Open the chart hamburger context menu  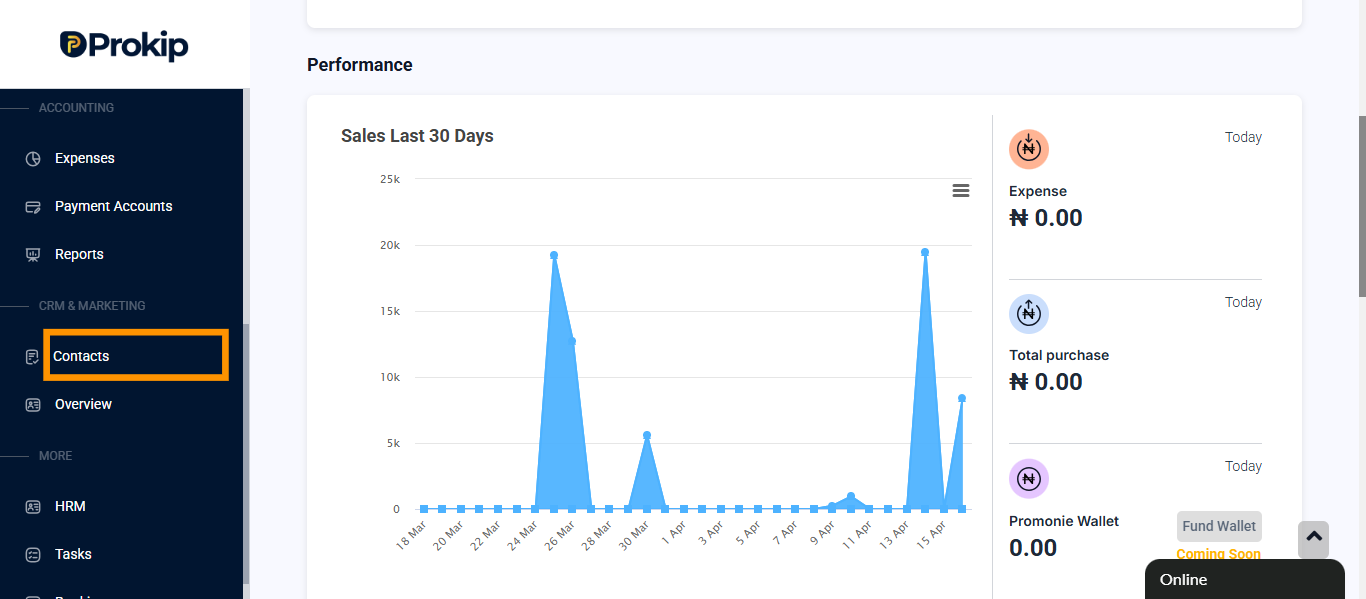coord(961,191)
